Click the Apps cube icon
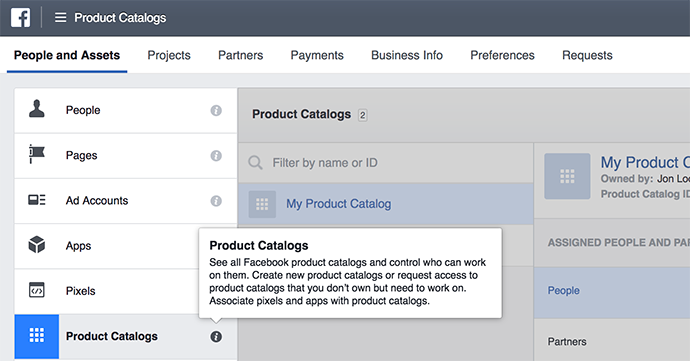690x361 pixels. point(37,245)
